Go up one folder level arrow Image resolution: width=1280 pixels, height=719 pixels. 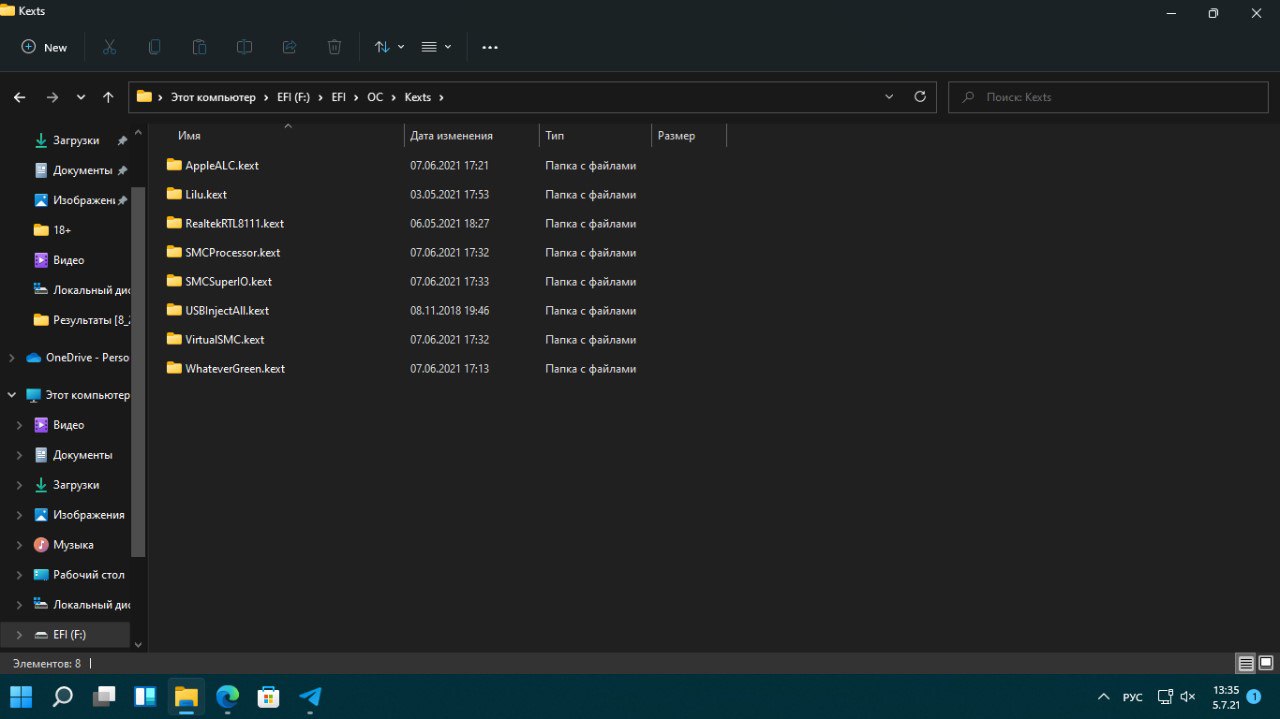[x=108, y=97]
